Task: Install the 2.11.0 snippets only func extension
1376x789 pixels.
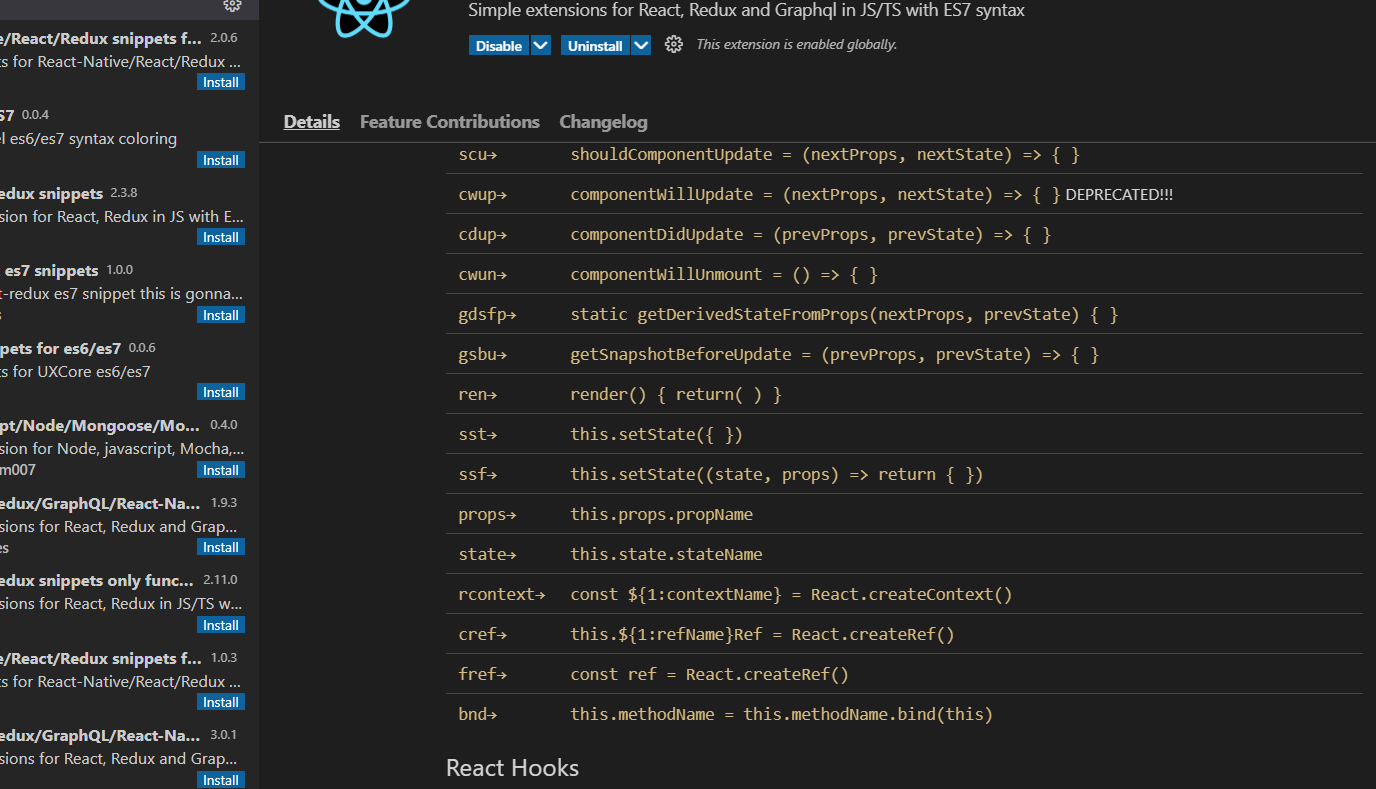Action: pos(221,625)
